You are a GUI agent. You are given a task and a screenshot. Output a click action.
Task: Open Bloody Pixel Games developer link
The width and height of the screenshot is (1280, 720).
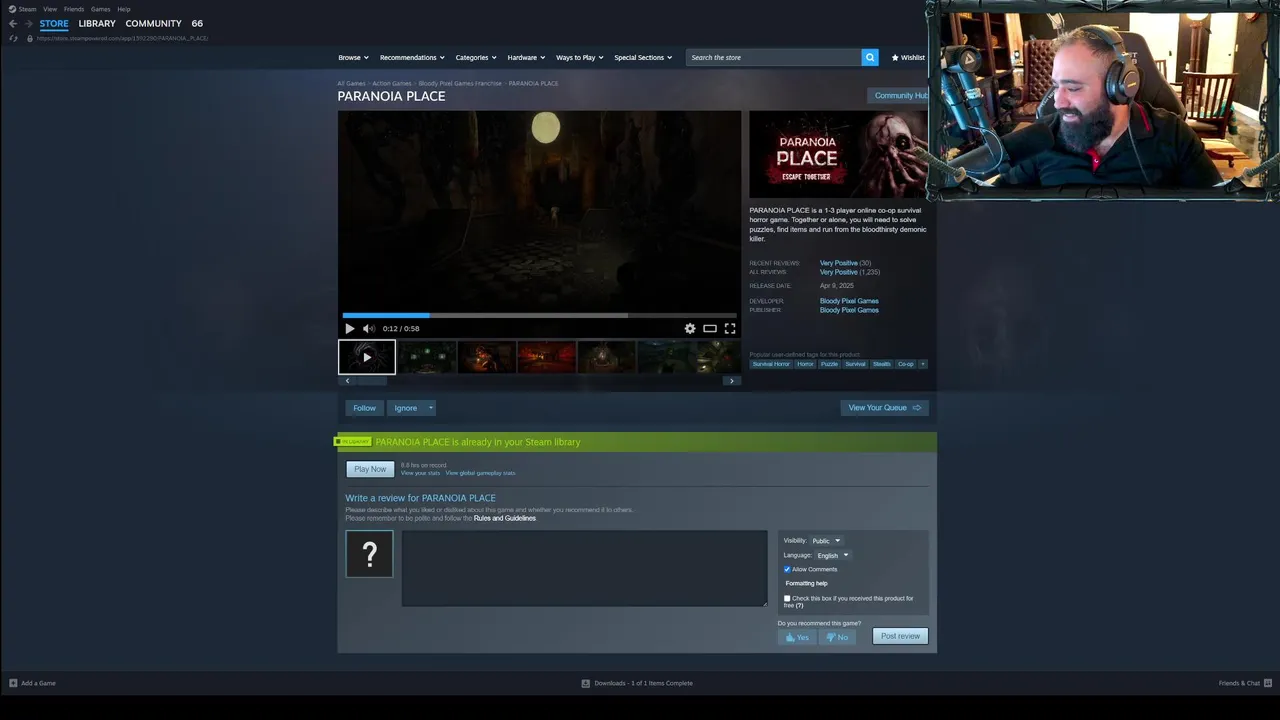pyautogui.click(x=849, y=301)
